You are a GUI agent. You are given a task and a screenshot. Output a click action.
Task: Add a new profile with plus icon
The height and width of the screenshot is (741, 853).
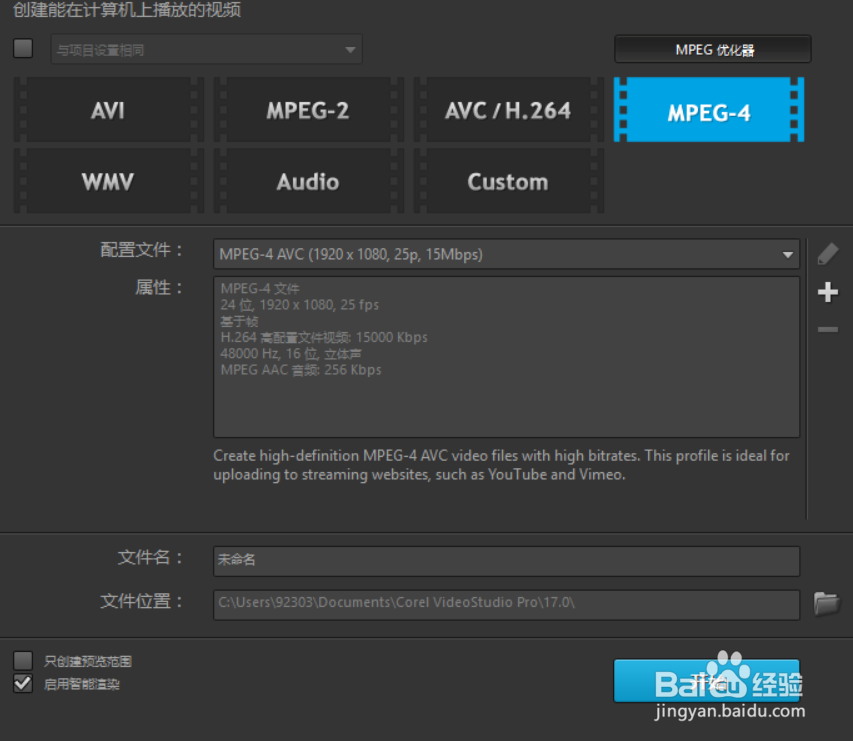[x=827, y=292]
